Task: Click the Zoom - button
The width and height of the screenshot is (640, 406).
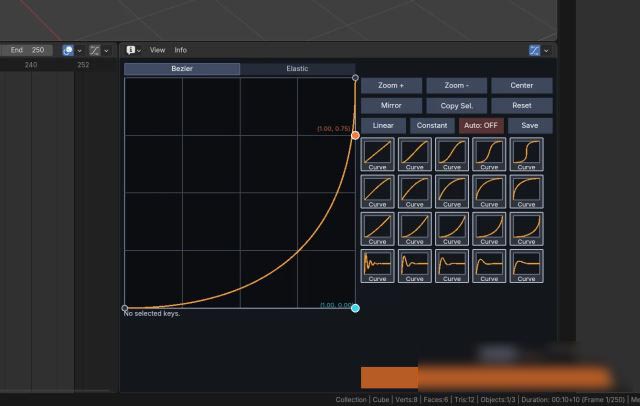Action: (x=456, y=85)
